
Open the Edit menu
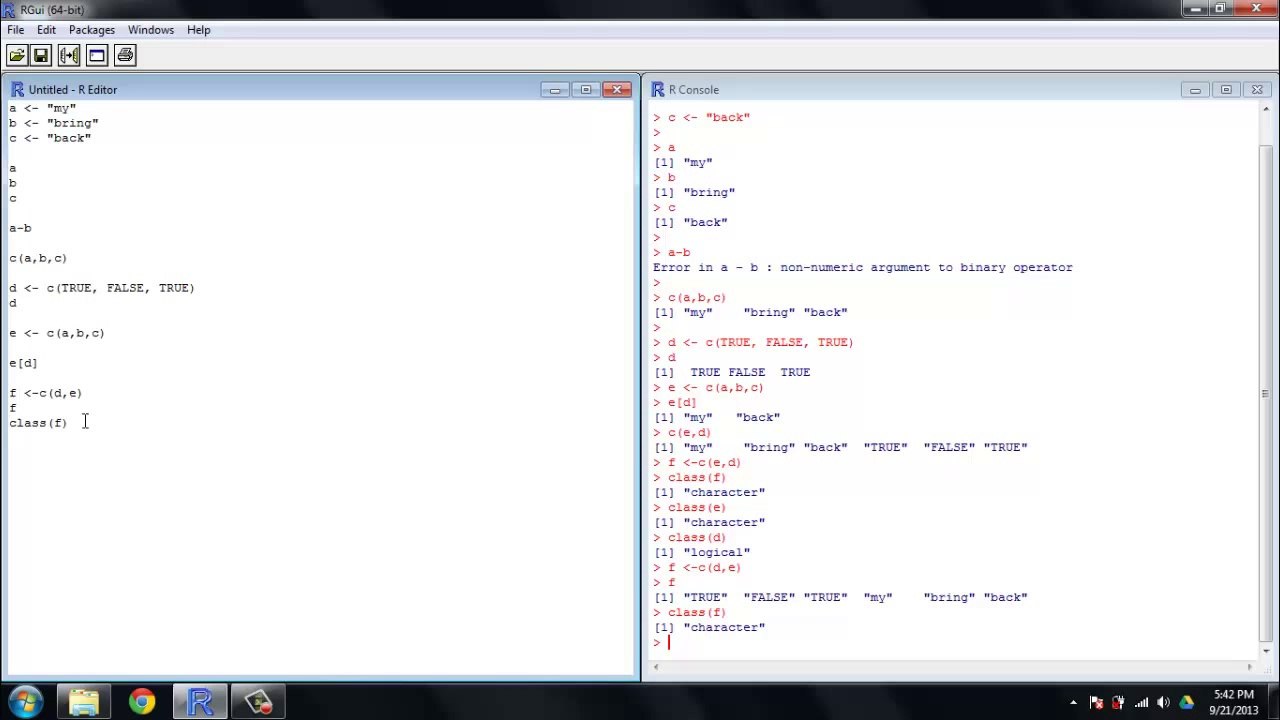click(x=46, y=30)
